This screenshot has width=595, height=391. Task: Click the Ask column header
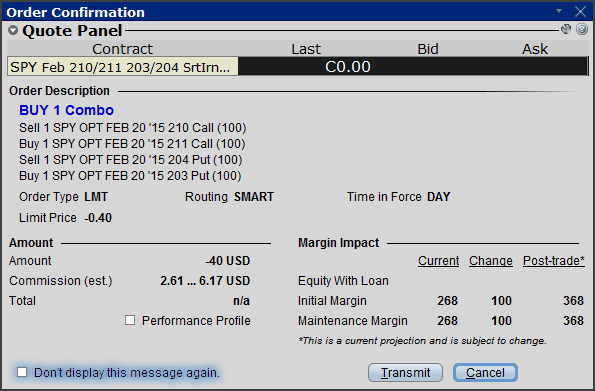535,49
